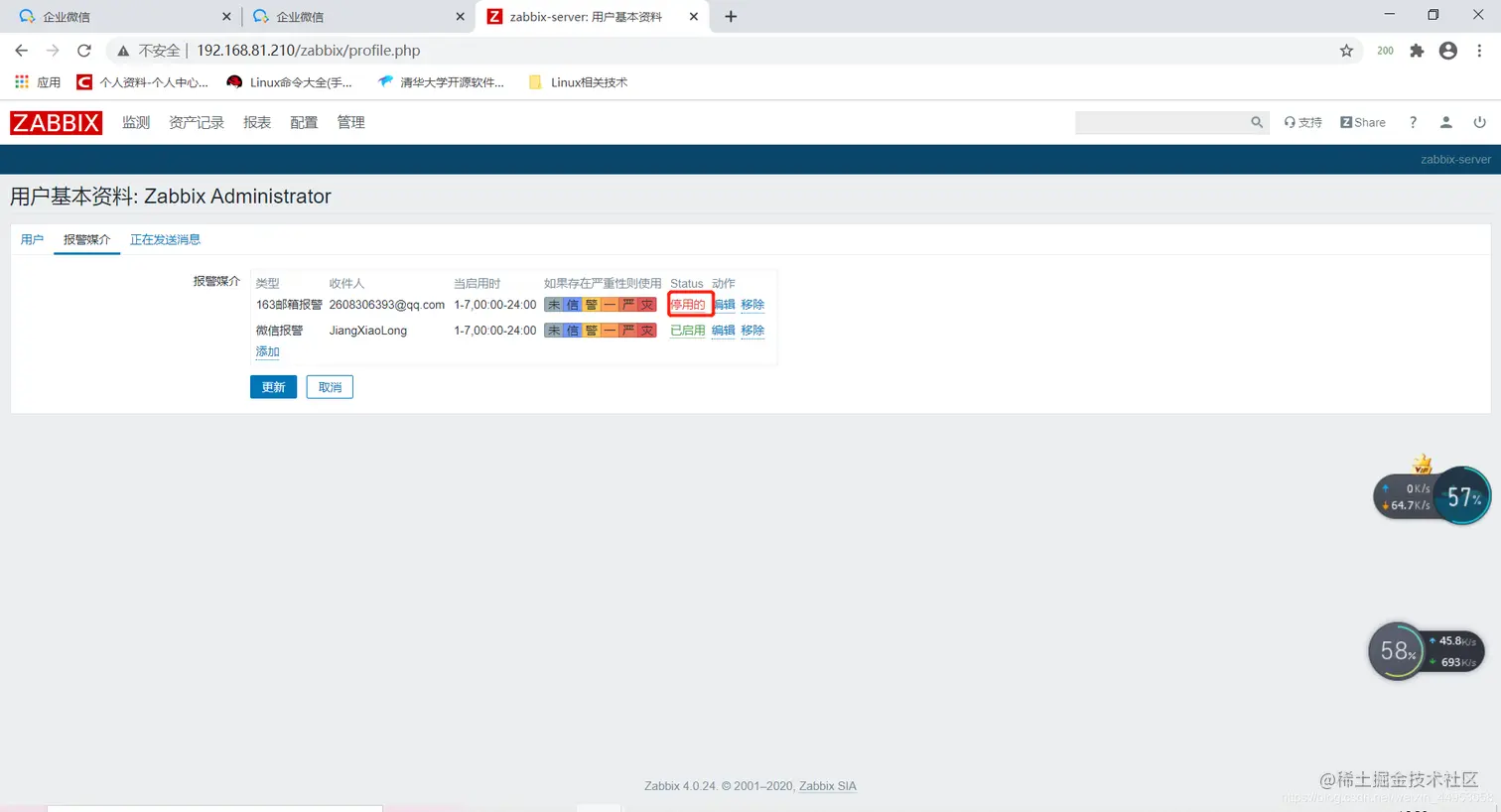
Task: Click the 灾 severity swatch in 163邮箱报警 row
Action: tap(647, 305)
